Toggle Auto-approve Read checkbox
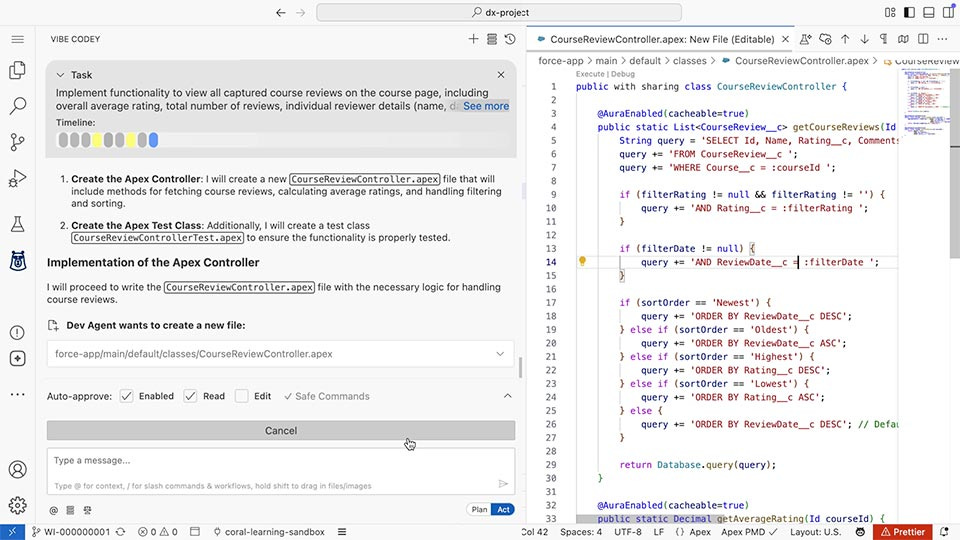 pyautogui.click(x=190, y=396)
